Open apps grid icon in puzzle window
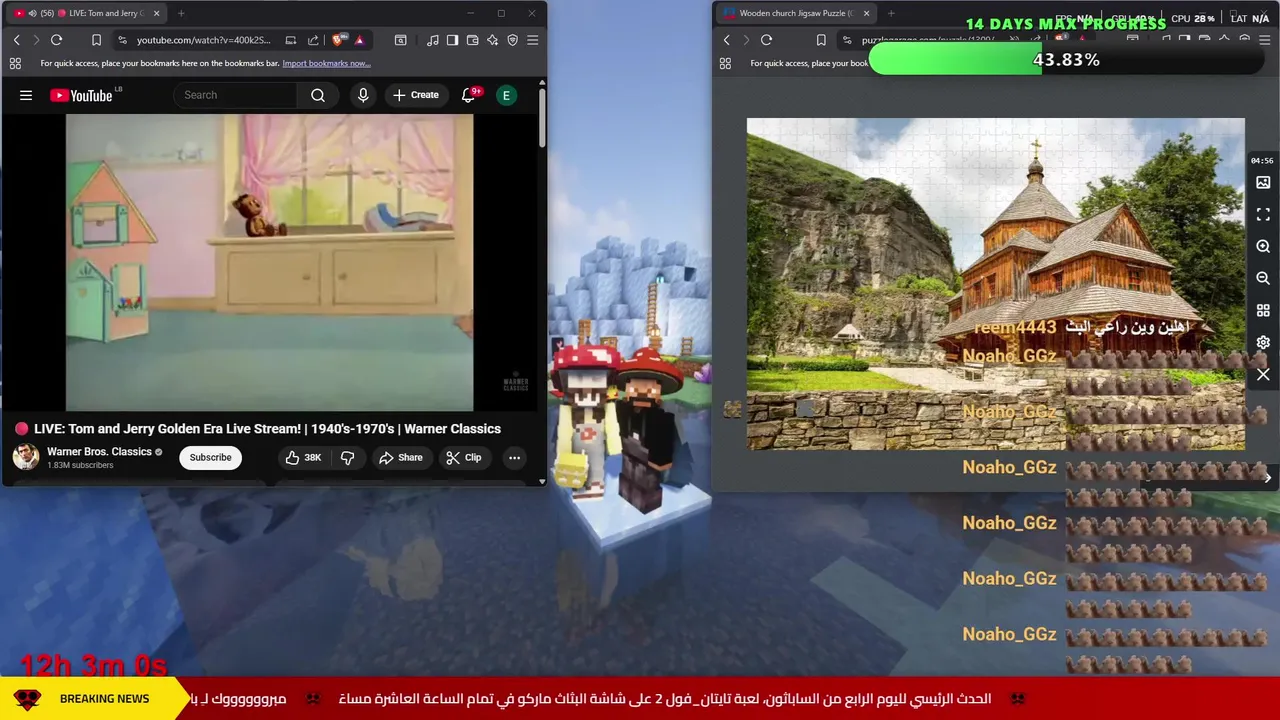Viewport: 1280px width, 720px height. [725, 63]
